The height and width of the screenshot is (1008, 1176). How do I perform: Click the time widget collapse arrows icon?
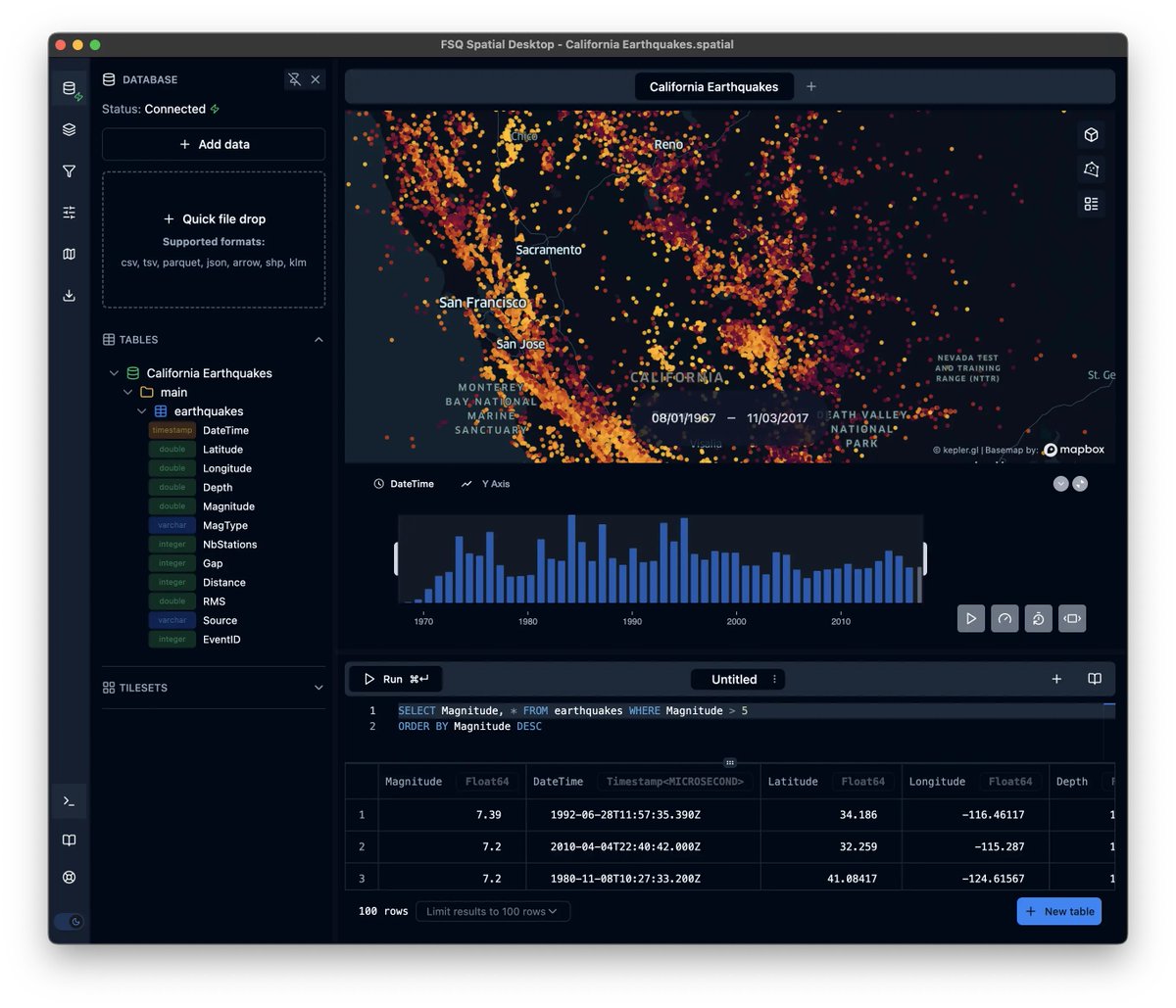(x=1080, y=484)
